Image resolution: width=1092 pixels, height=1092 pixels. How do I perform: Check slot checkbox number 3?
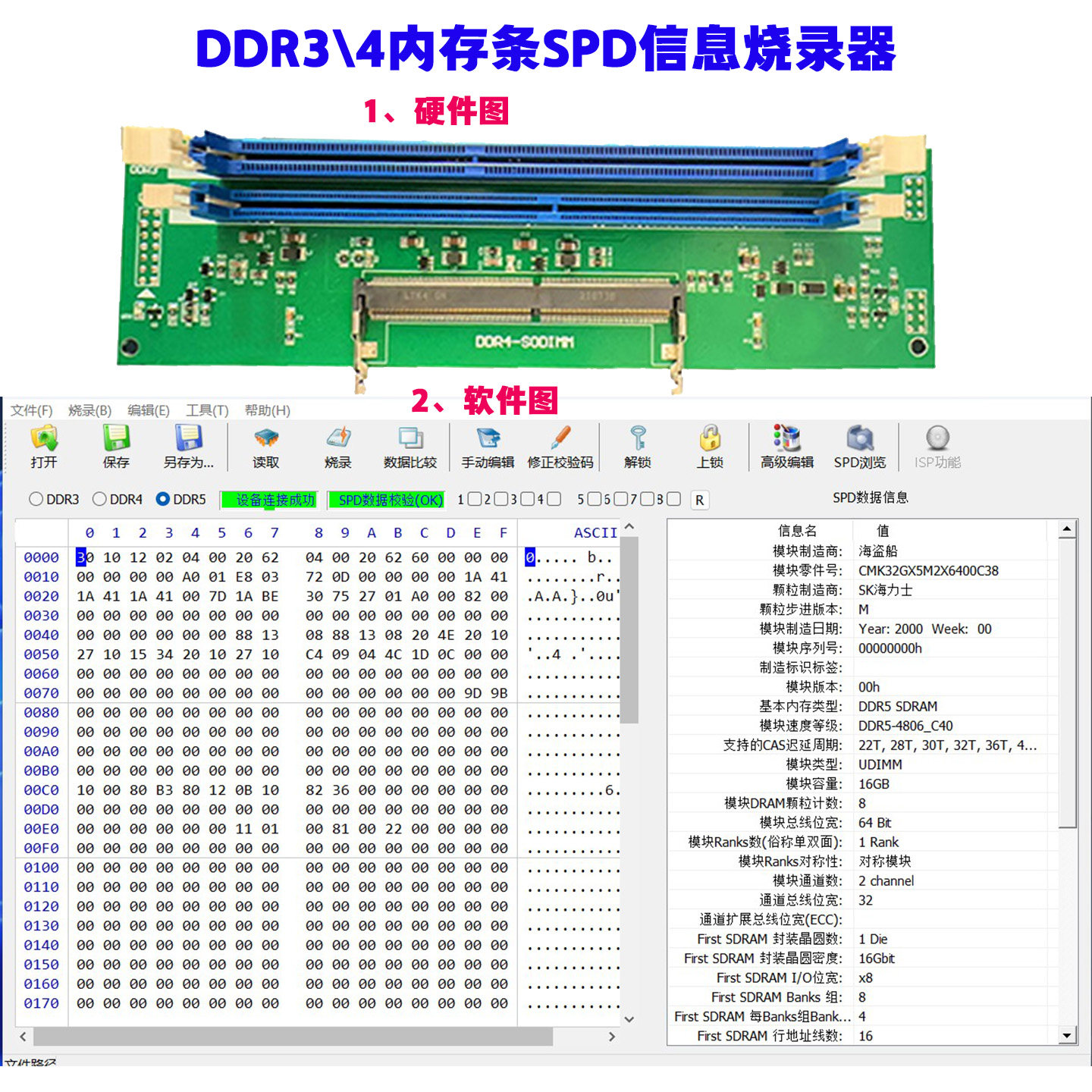tap(528, 499)
